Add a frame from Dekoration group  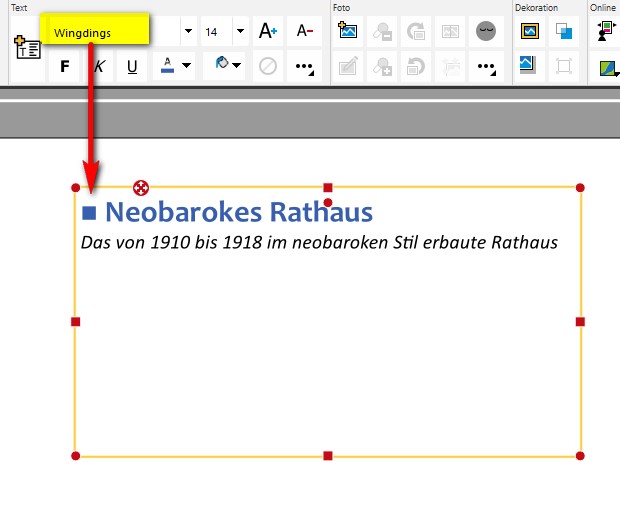coord(530,31)
